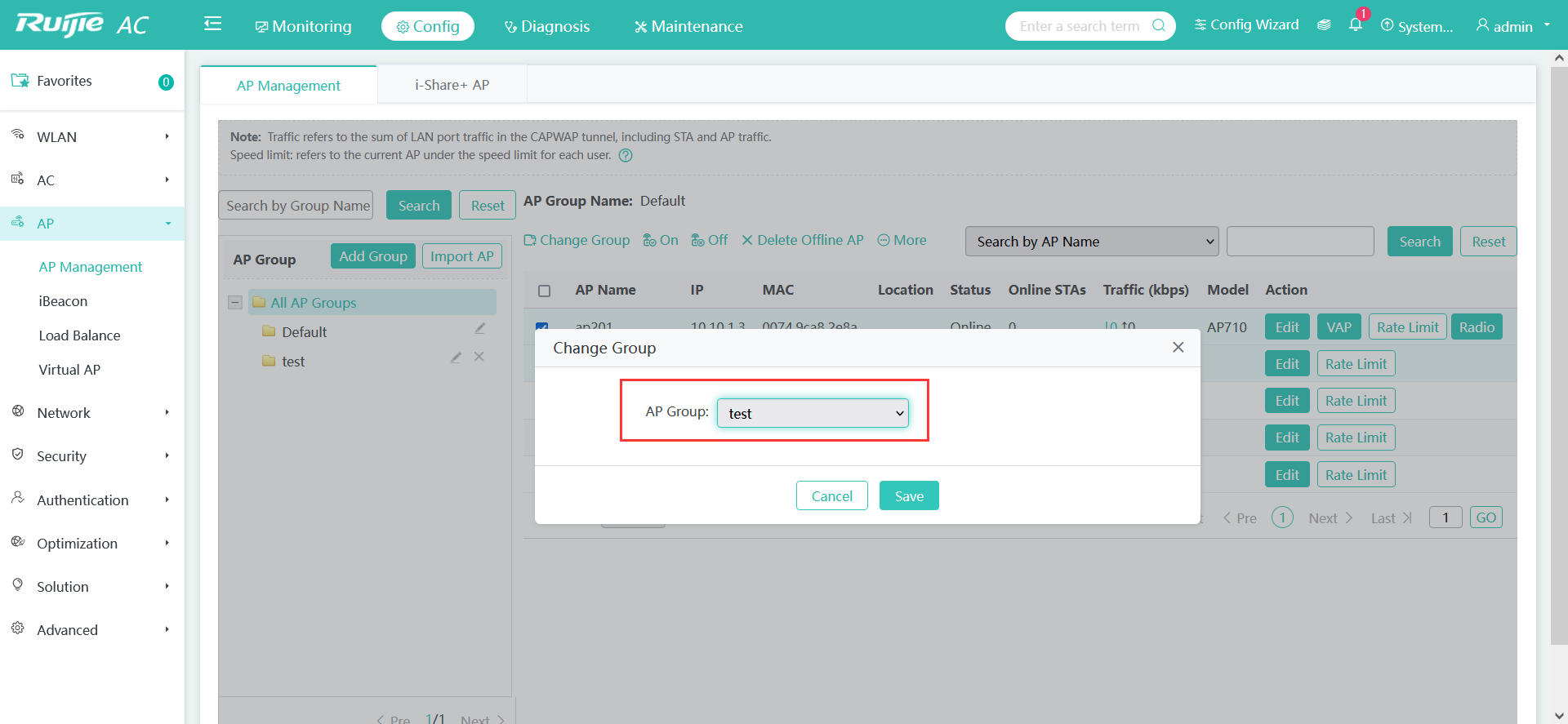Click the search magnifier icon in header
1568x724 pixels.
1158,25
